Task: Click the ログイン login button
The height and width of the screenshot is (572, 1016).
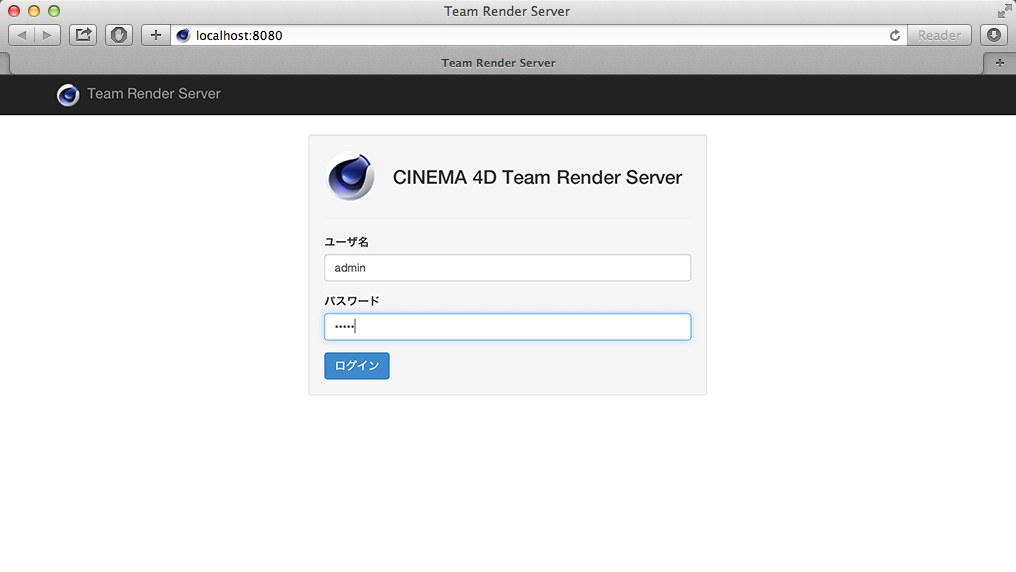Action: (357, 366)
